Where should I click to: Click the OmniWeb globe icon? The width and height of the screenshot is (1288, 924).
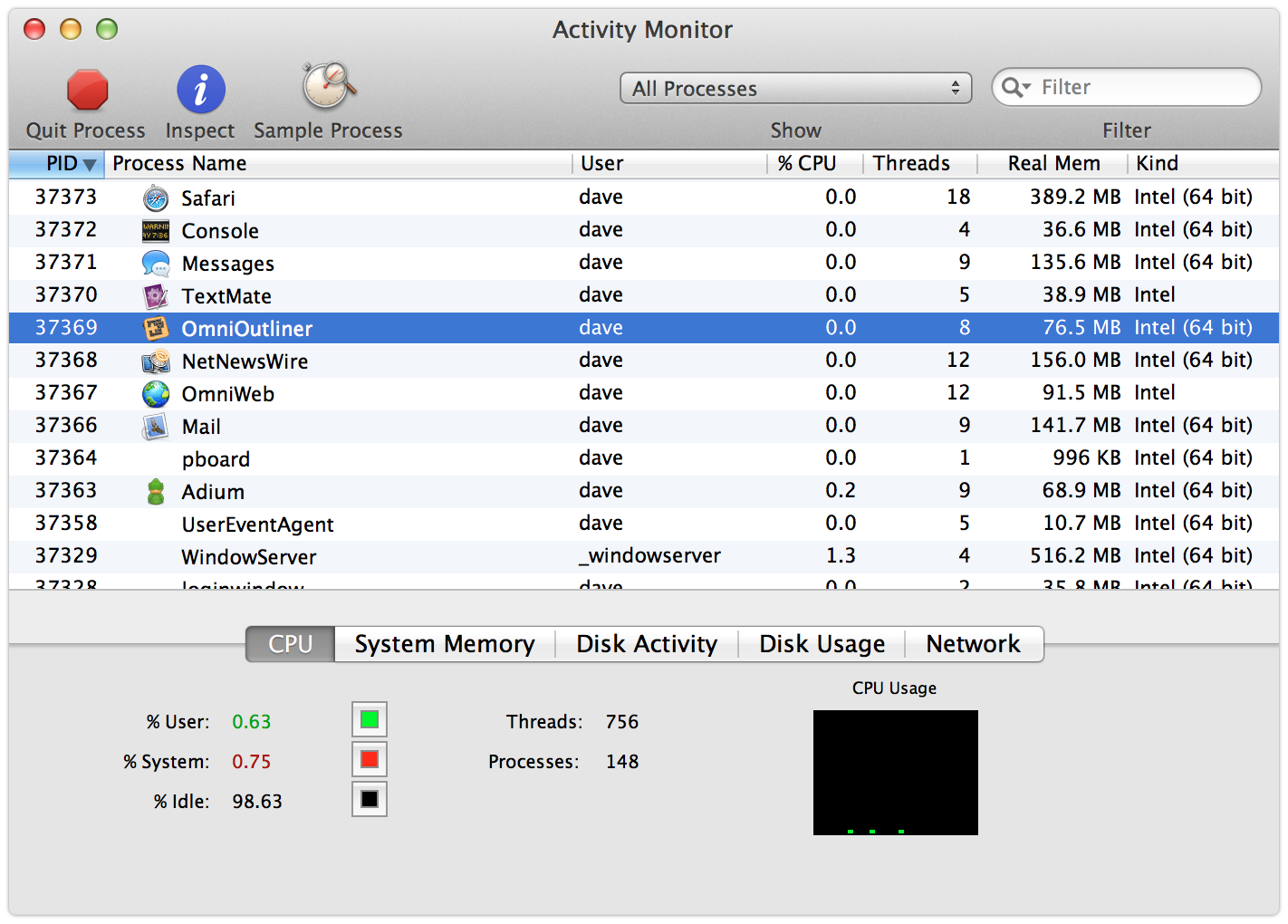click(x=155, y=393)
